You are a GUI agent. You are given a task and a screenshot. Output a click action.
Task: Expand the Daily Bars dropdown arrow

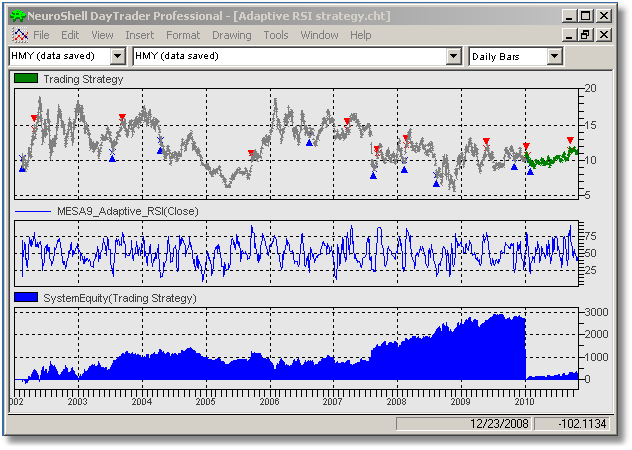tap(555, 56)
